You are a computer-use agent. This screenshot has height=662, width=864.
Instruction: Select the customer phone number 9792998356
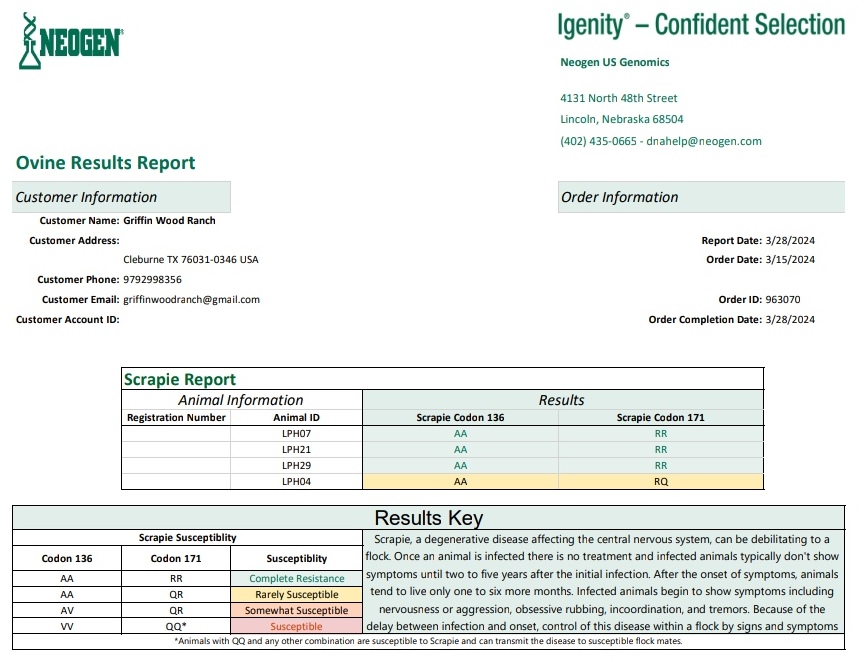152,279
